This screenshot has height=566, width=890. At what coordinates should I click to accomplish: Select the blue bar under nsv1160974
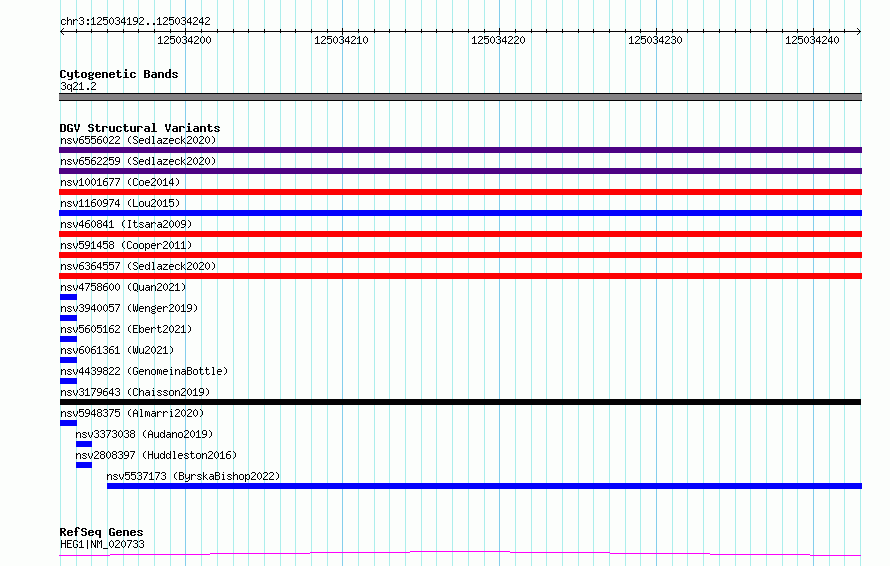pos(460,213)
